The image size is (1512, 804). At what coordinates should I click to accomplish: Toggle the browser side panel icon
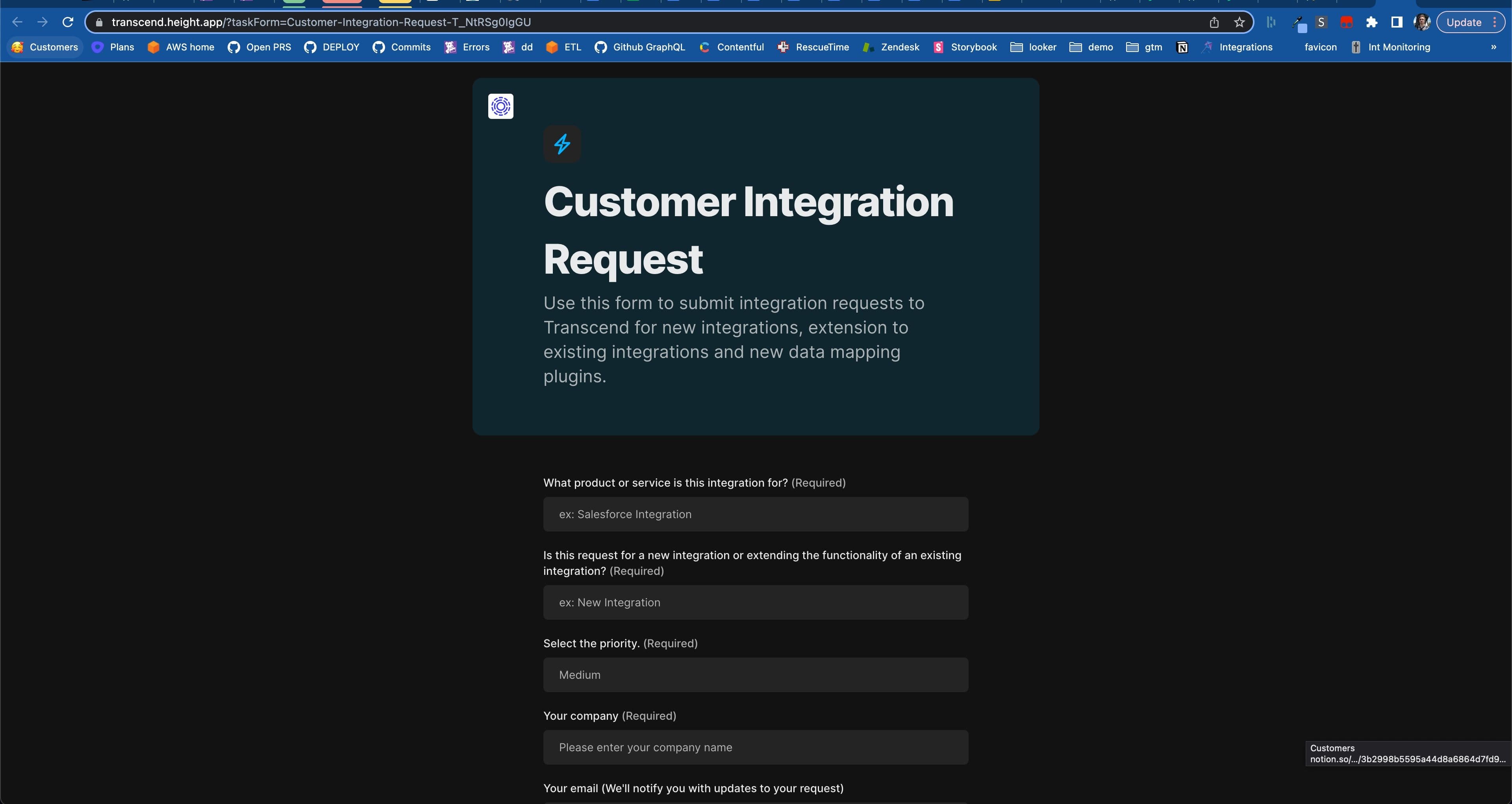(1396, 22)
